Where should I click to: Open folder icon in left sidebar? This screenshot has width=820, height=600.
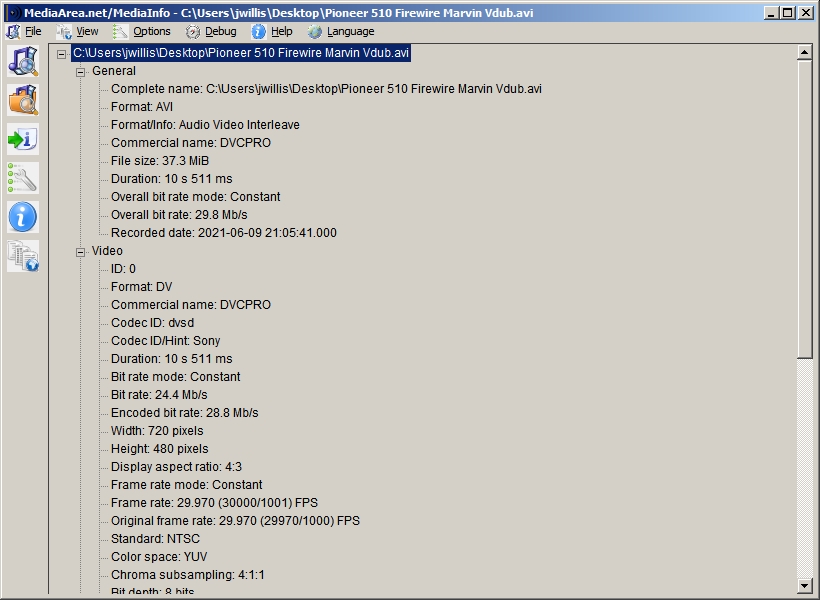coord(23,100)
